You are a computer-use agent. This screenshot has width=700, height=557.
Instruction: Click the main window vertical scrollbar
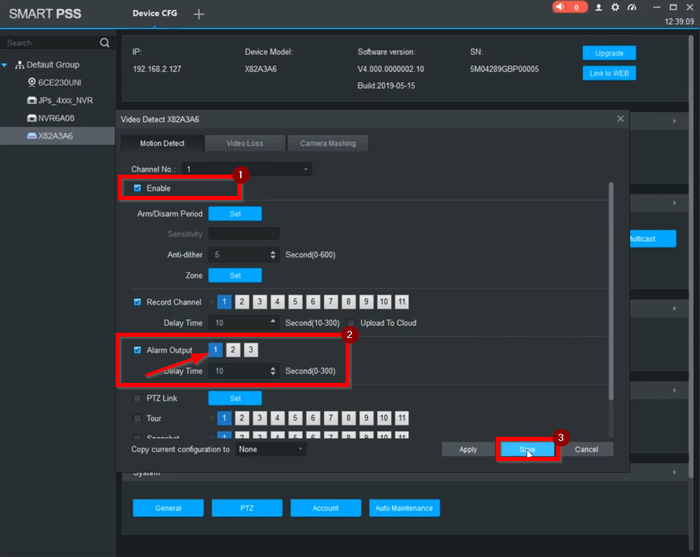pyautogui.click(x=691, y=259)
